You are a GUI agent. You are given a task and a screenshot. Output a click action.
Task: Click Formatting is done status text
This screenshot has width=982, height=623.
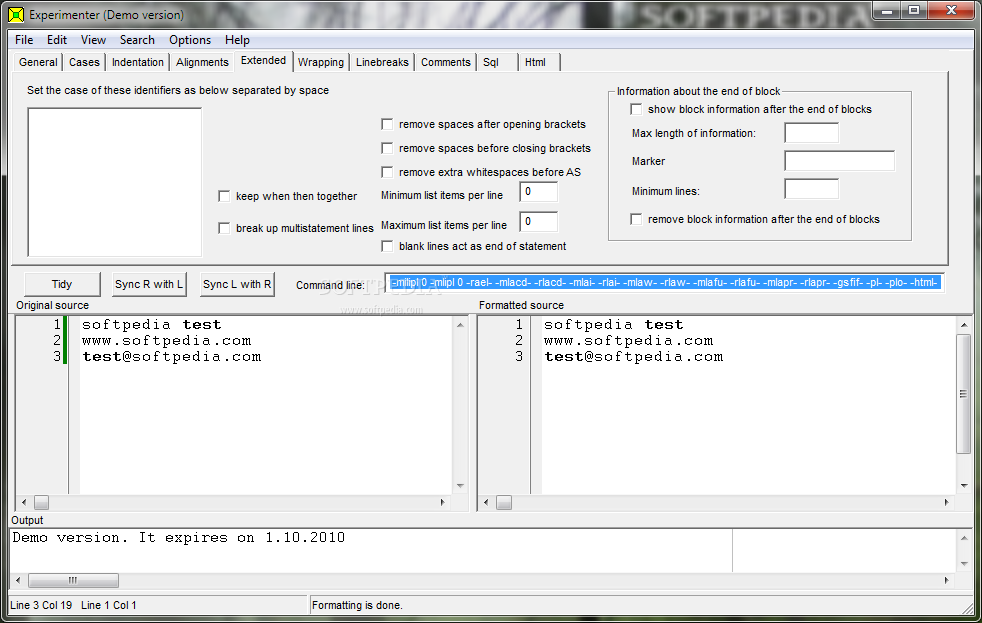(357, 605)
